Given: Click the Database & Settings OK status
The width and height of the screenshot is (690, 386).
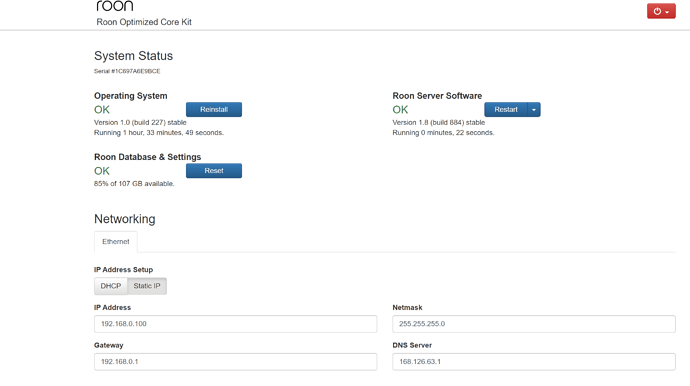Looking at the screenshot, I should 102,171.
